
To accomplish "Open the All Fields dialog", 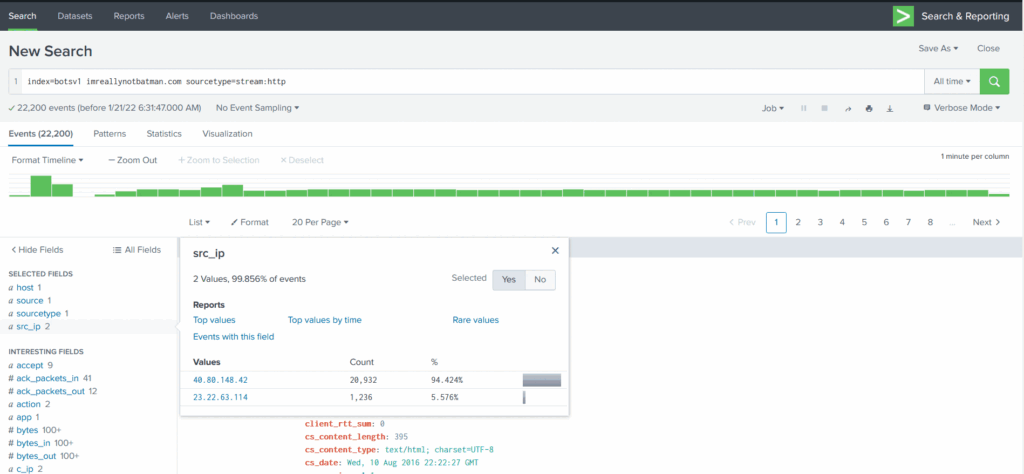I will tap(136, 249).
